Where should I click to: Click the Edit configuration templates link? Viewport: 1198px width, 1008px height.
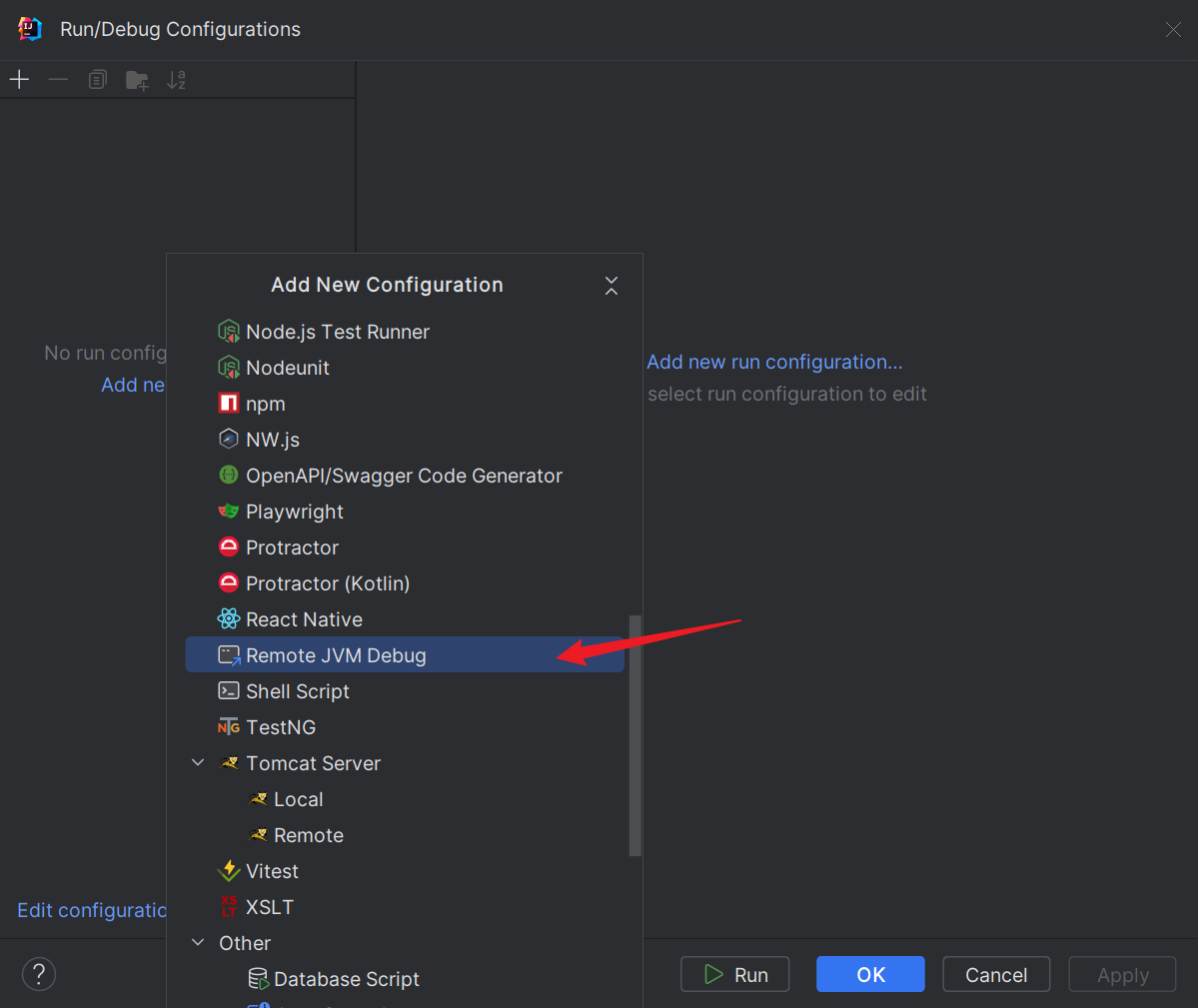(92, 909)
